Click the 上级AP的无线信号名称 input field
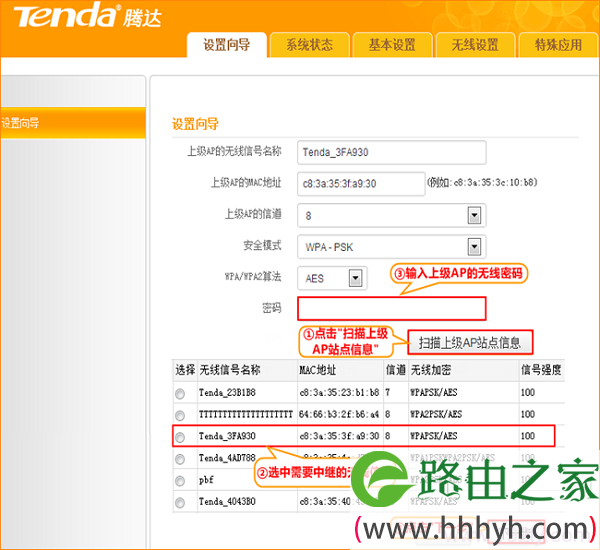The height and width of the screenshot is (550, 600). coord(391,152)
